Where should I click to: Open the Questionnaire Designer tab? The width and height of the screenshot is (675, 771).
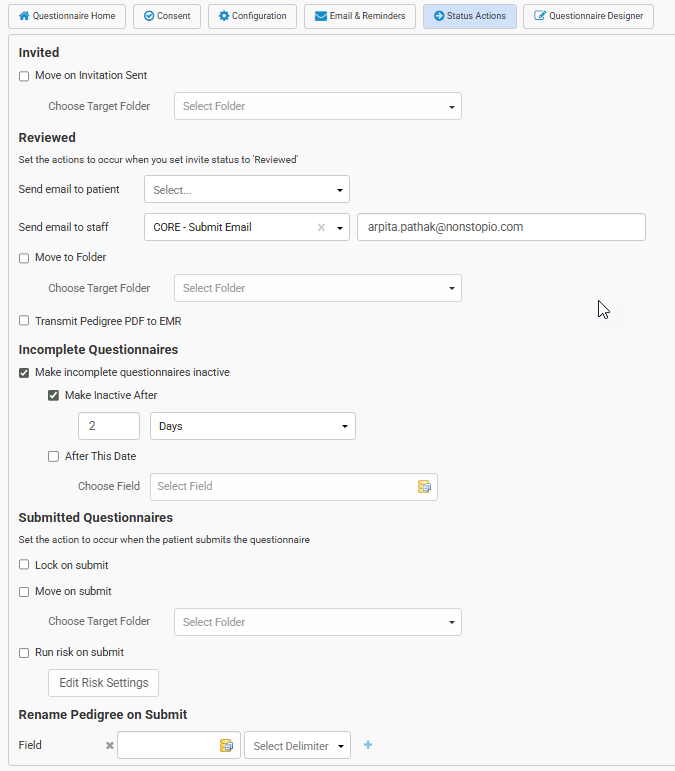588,17
